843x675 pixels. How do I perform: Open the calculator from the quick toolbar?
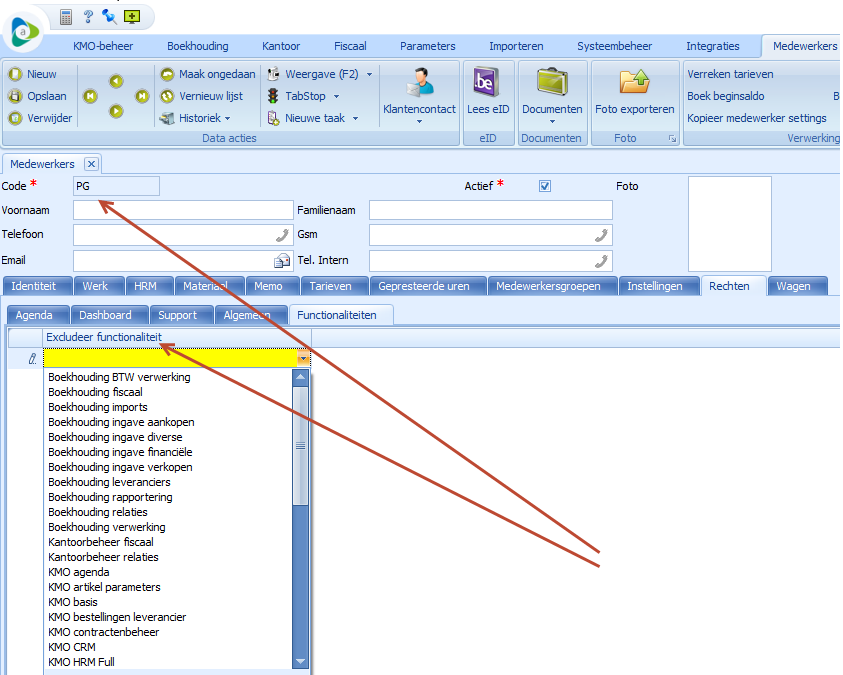click(66, 17)
